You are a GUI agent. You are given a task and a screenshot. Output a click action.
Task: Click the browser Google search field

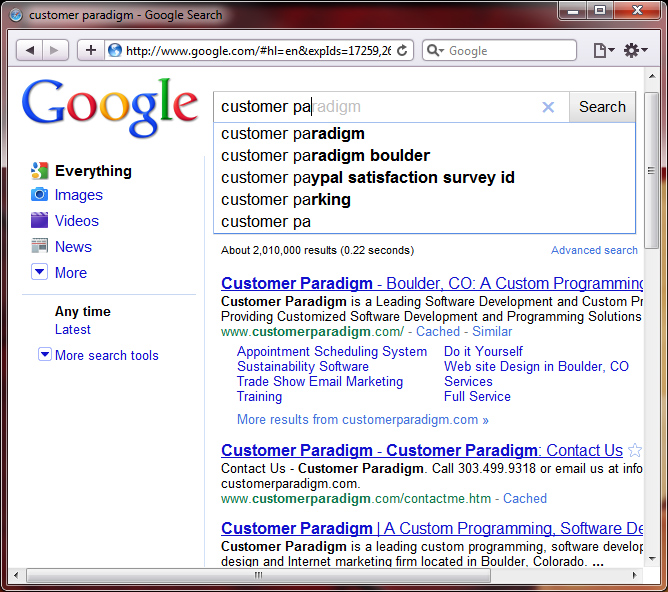click(499, 51)
